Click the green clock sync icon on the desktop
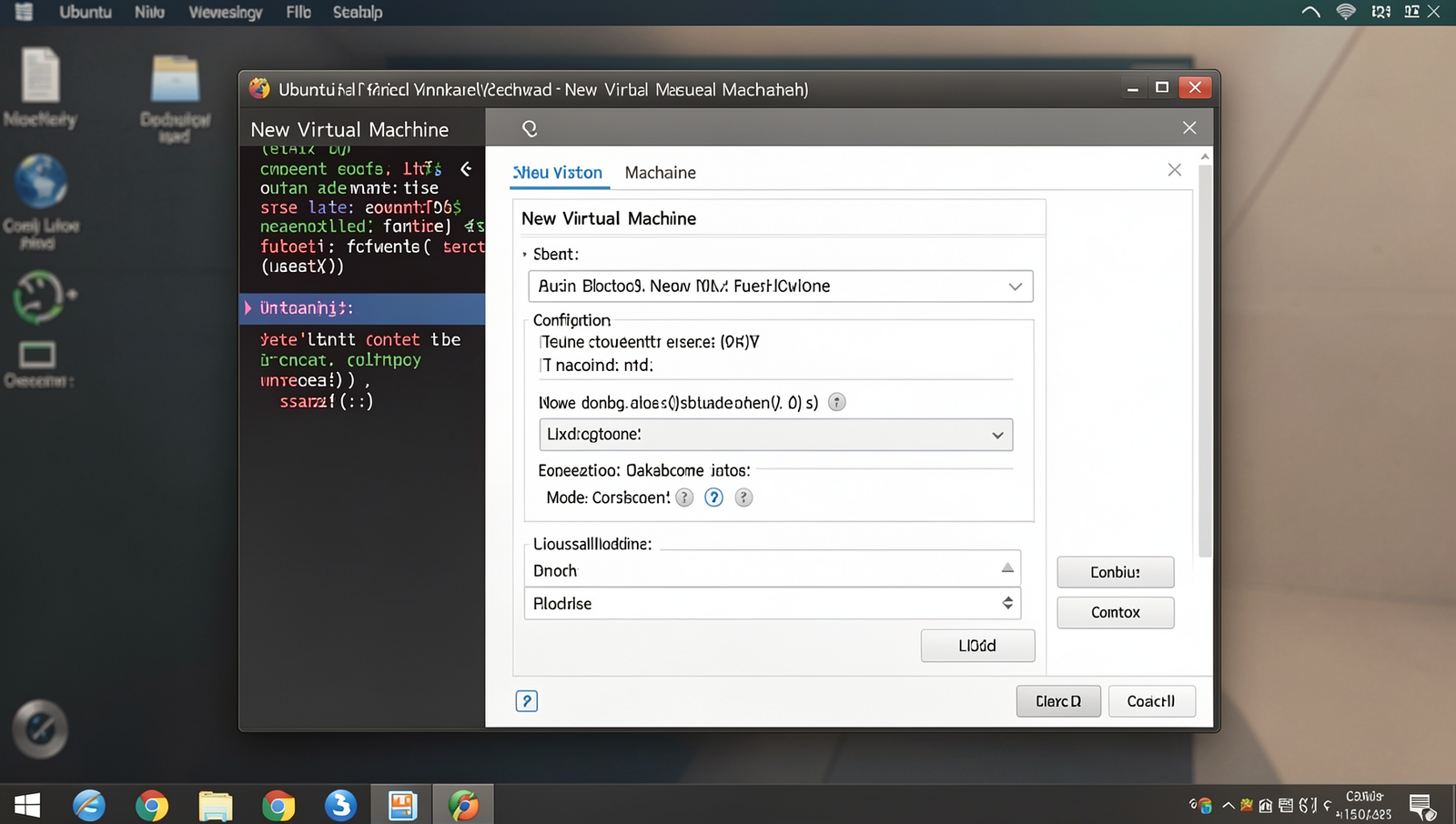Screen dimensions: 1456x824 tap(42, 296)
